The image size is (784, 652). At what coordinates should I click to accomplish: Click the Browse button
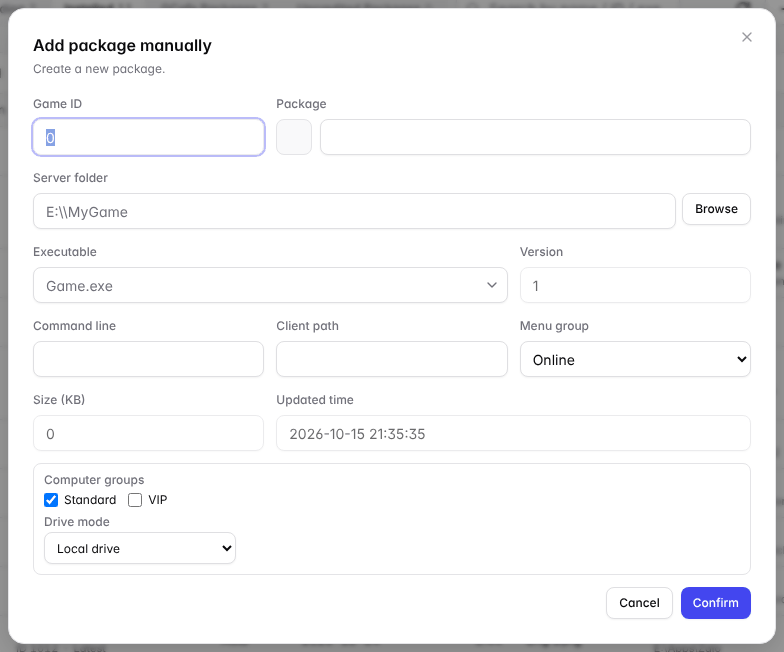point(716,209)
